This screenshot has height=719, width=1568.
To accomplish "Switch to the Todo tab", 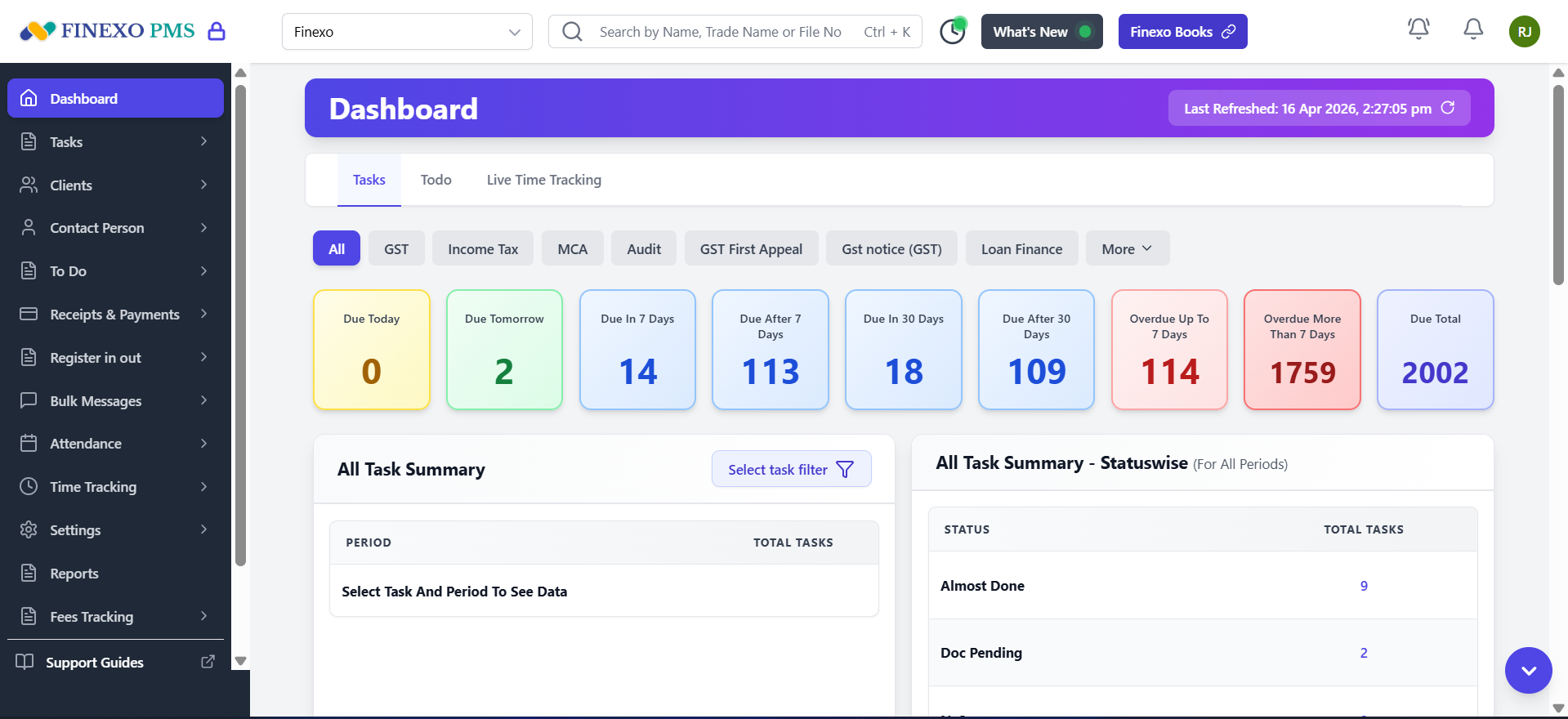I will click(436, 180).
